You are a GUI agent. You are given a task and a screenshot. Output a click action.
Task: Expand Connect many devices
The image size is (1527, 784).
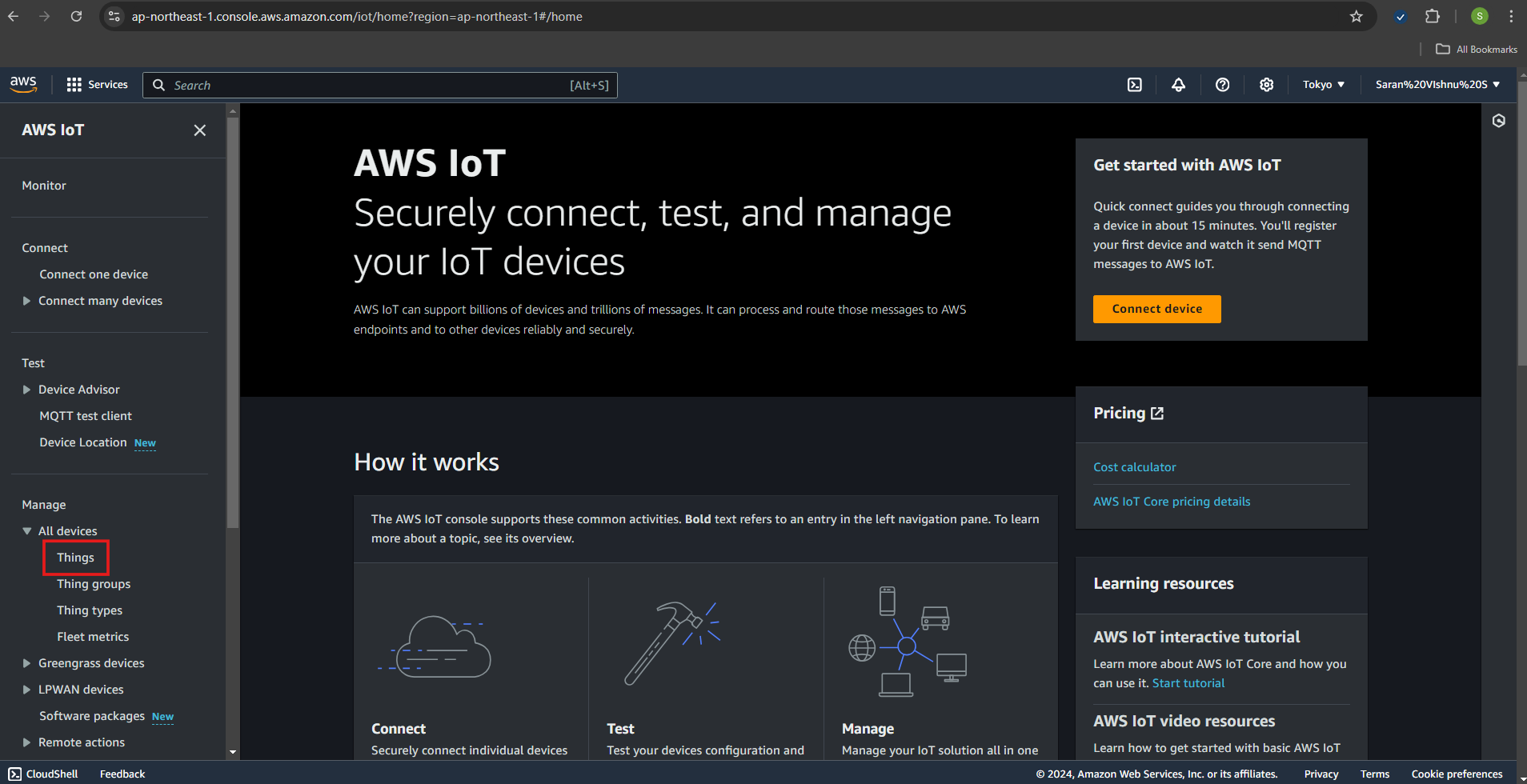(26, 301)
